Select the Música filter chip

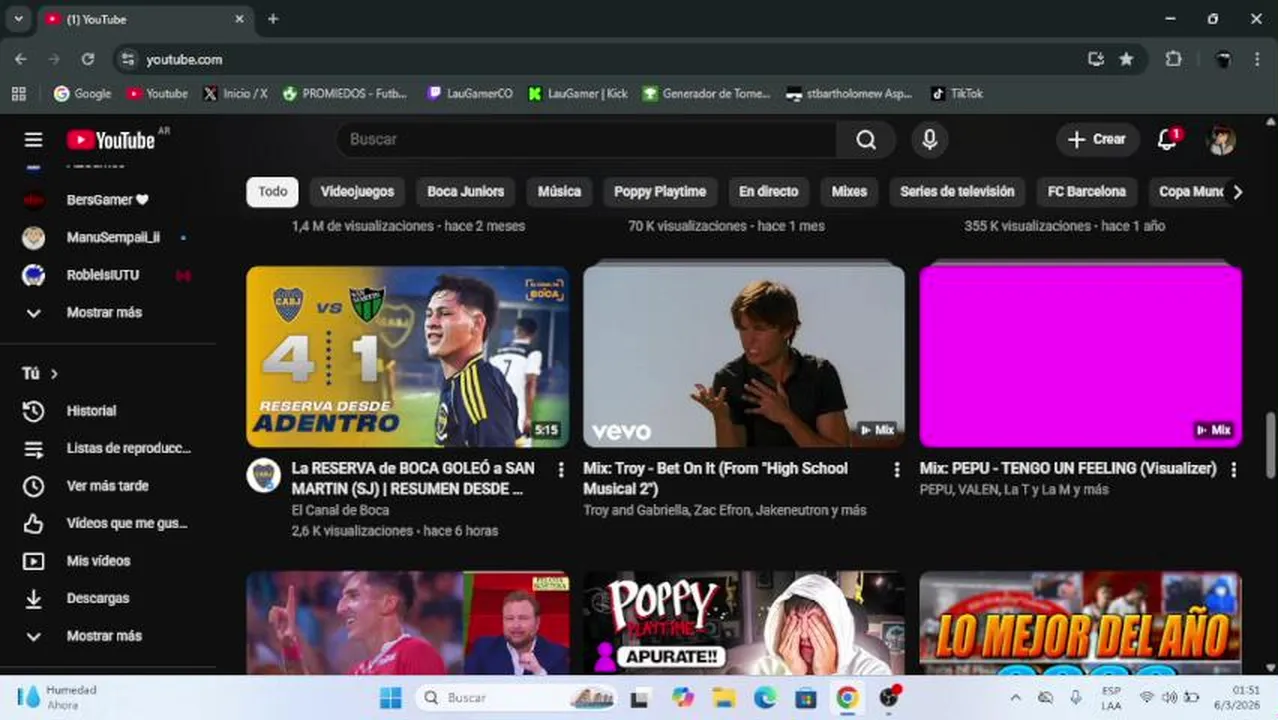pos(559,192)
